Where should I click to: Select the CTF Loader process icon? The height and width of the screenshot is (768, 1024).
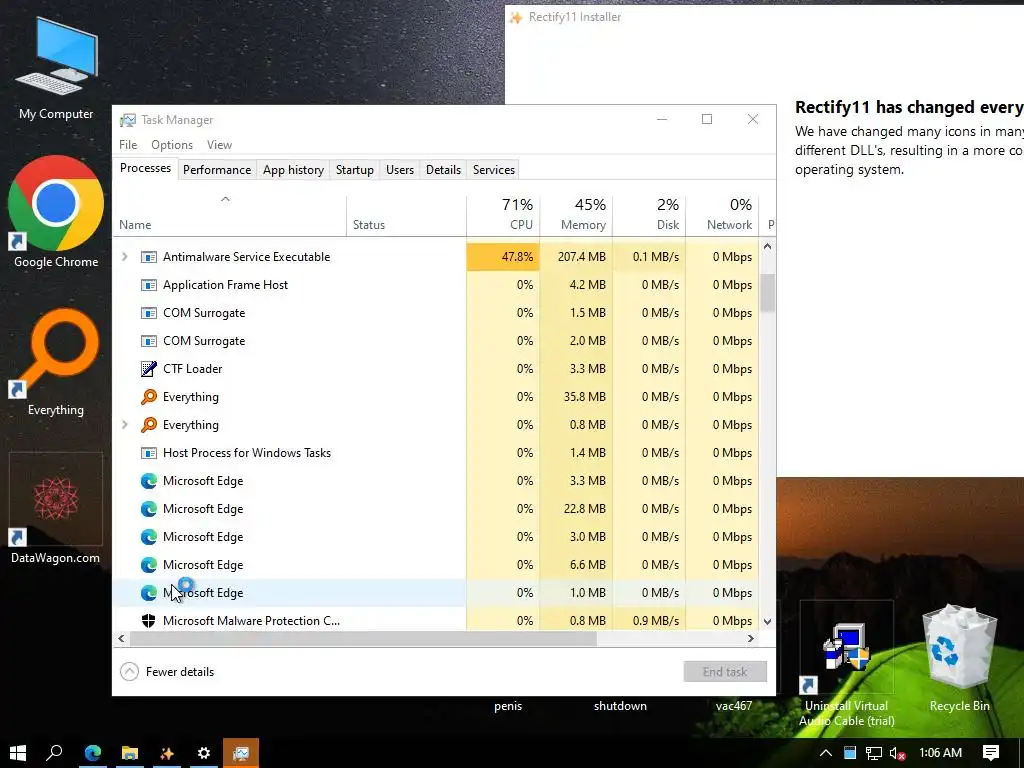(x=149, y=369)
